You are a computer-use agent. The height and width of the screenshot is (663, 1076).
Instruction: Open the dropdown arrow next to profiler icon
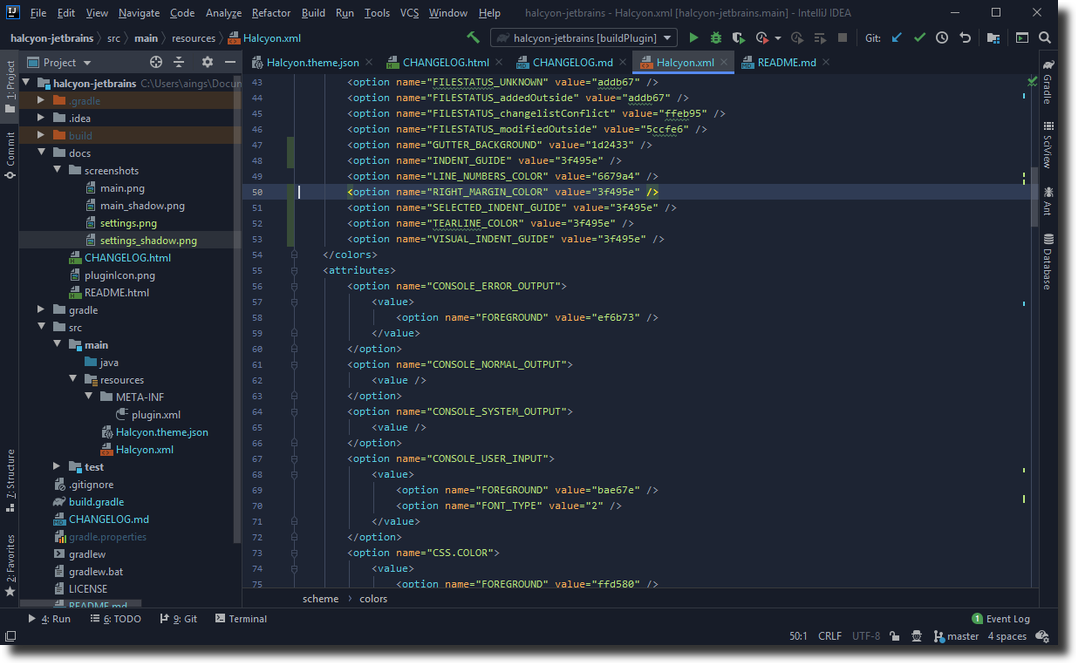[x=777, y=38]
